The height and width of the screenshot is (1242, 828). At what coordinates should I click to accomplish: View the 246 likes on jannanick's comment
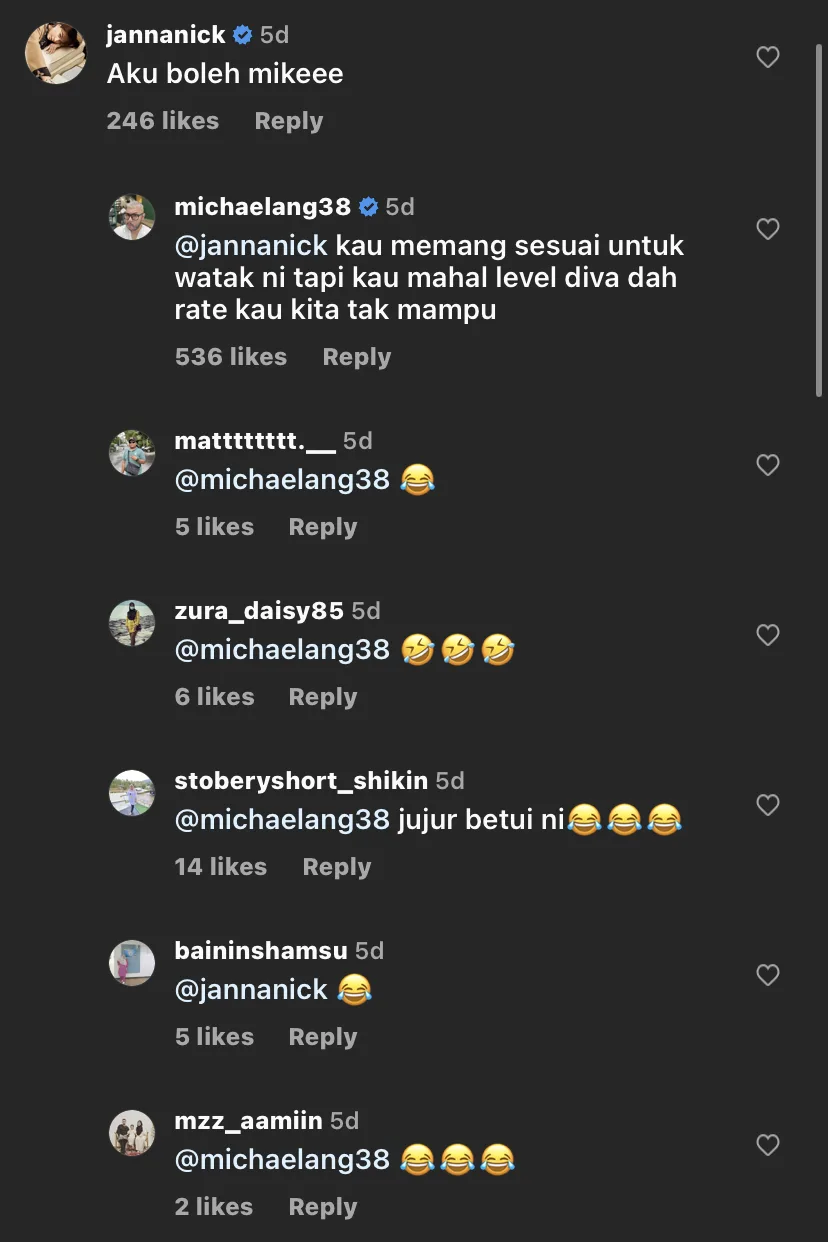(x=162, y=121)
